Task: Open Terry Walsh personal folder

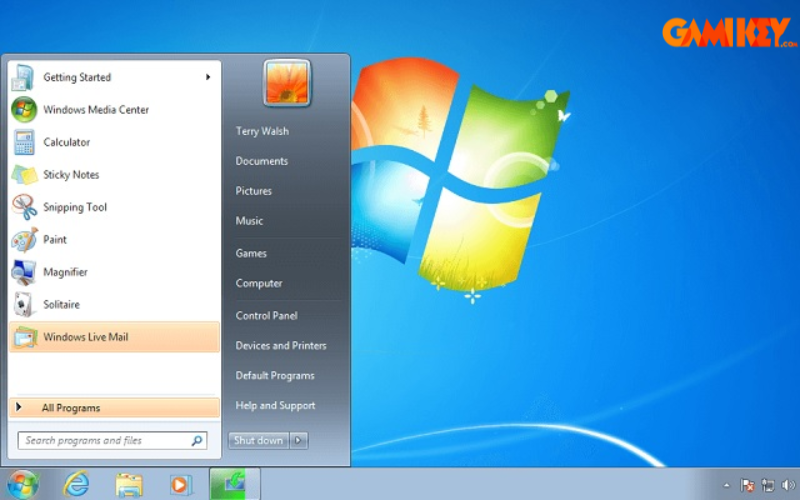Action: coord(262,131)
